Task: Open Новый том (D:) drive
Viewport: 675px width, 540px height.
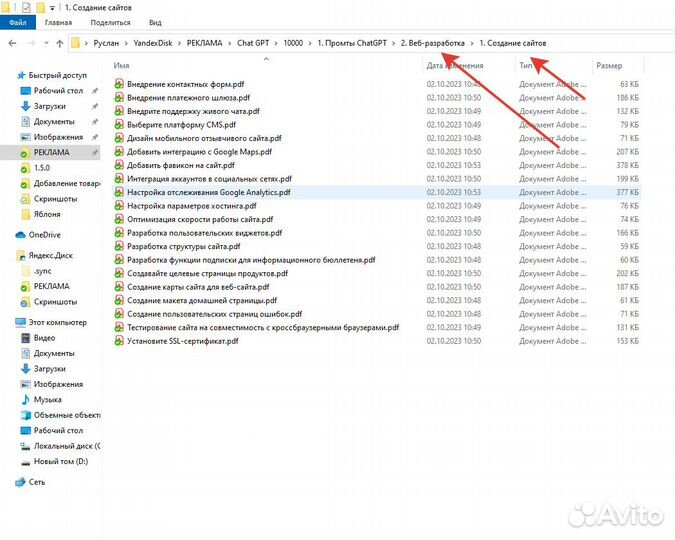Action: (61, 462)
